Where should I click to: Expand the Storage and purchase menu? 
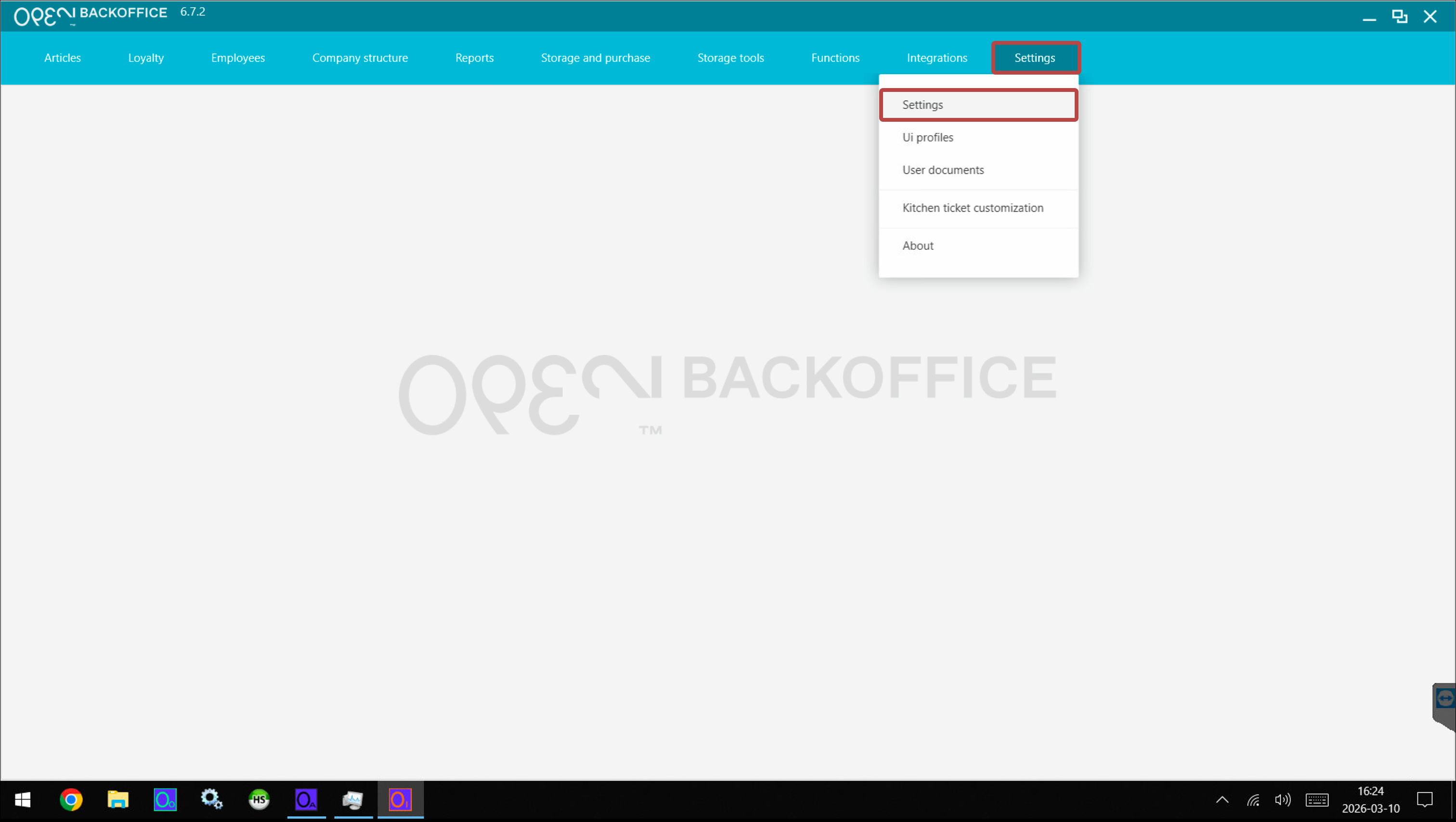point(595,58)
